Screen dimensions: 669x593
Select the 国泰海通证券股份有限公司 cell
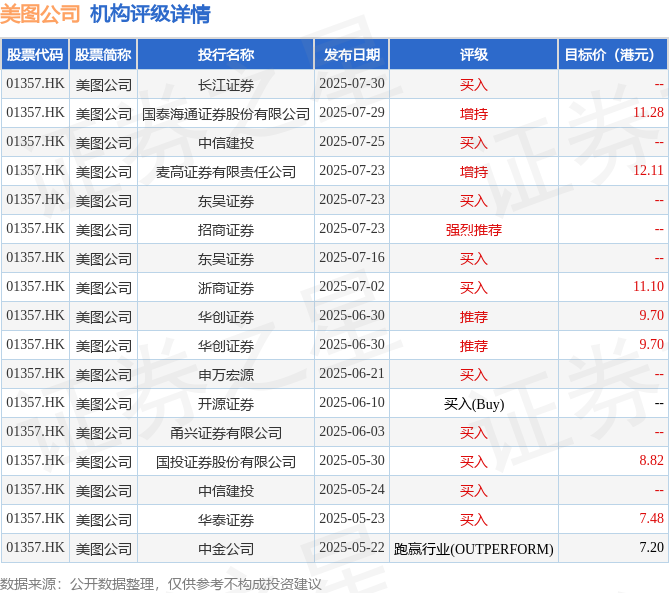point(226,114)
